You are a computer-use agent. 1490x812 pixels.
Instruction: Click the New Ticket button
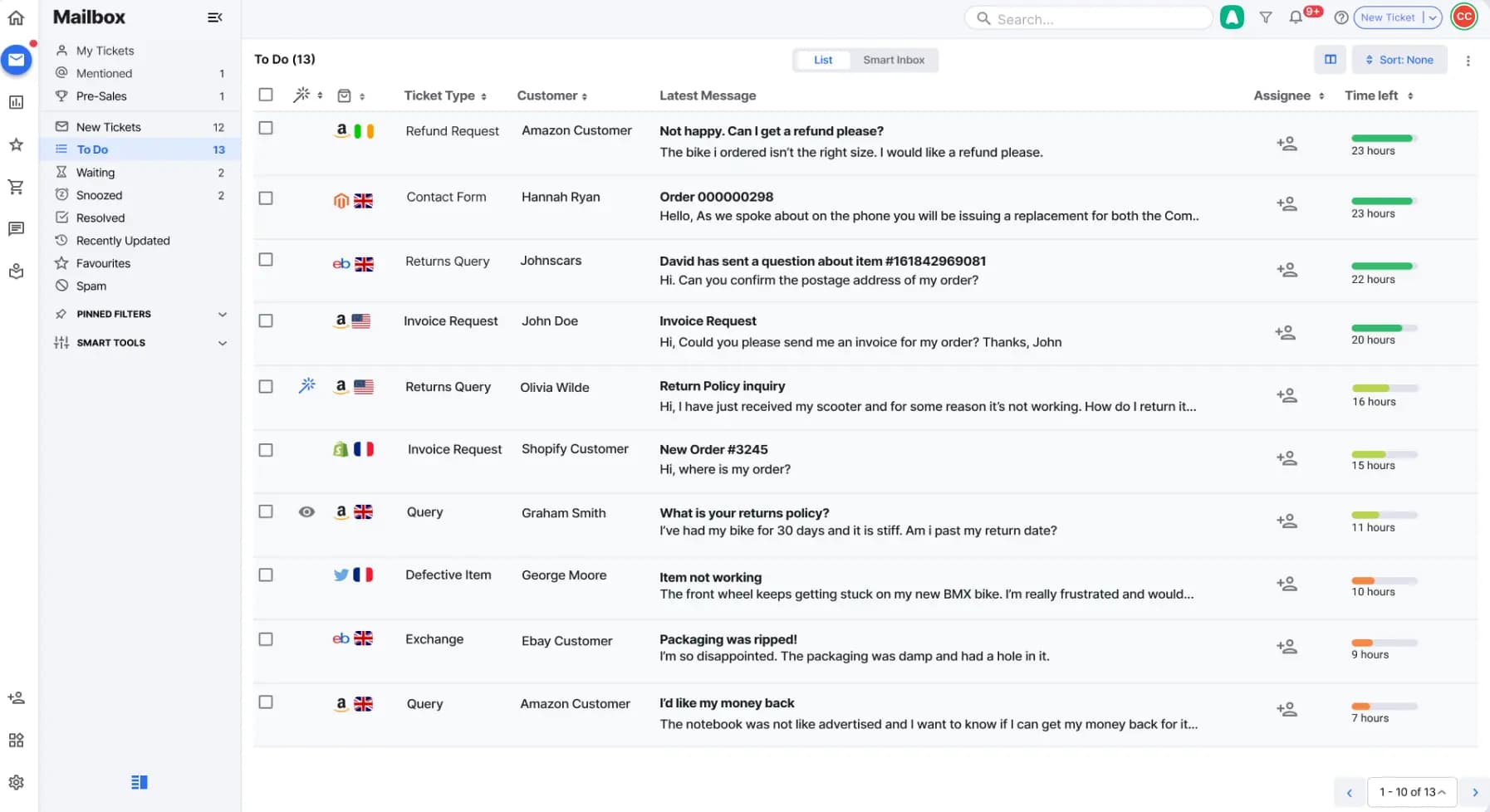1388,17
